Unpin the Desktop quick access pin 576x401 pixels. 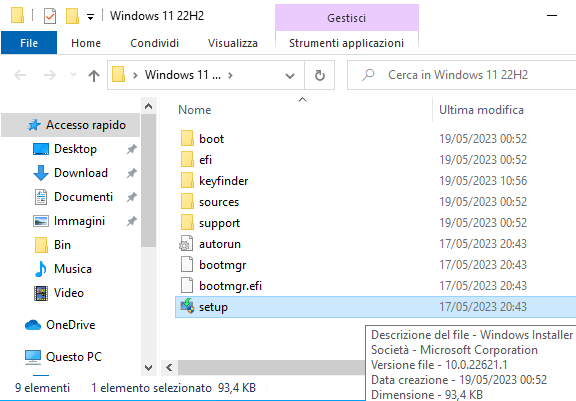point(132,149)
